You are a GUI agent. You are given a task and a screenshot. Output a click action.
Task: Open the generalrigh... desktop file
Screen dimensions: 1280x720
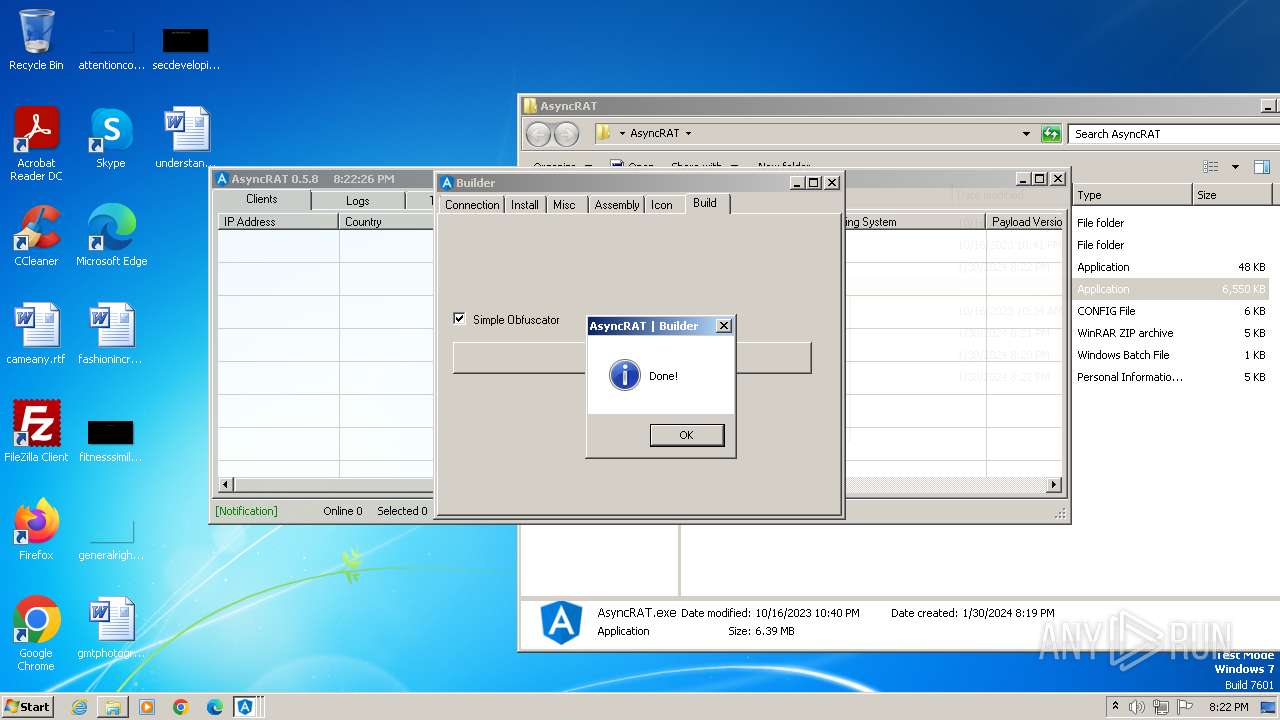[x=111, y=540]
